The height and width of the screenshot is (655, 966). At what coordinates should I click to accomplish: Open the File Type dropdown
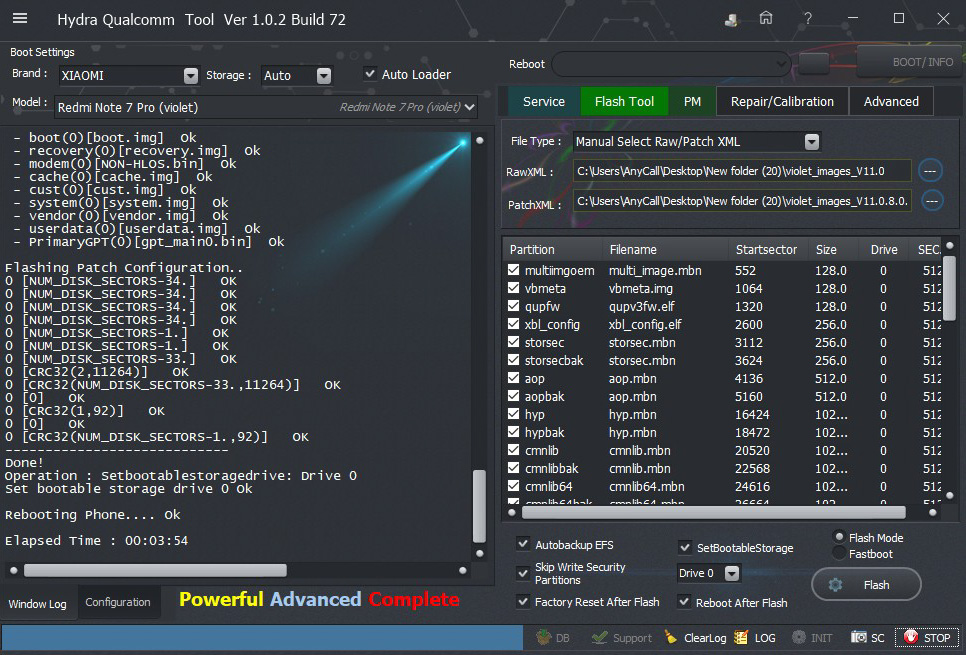pyautogui.click(x=811, y=142)
